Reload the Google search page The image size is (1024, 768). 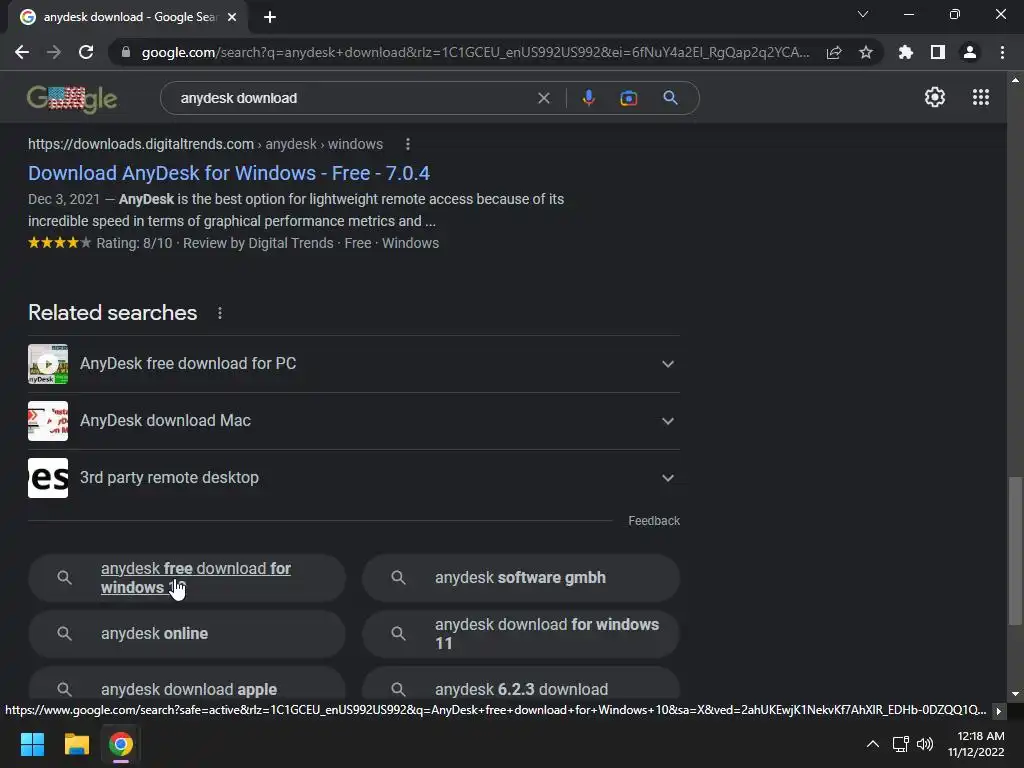(86, 52)
